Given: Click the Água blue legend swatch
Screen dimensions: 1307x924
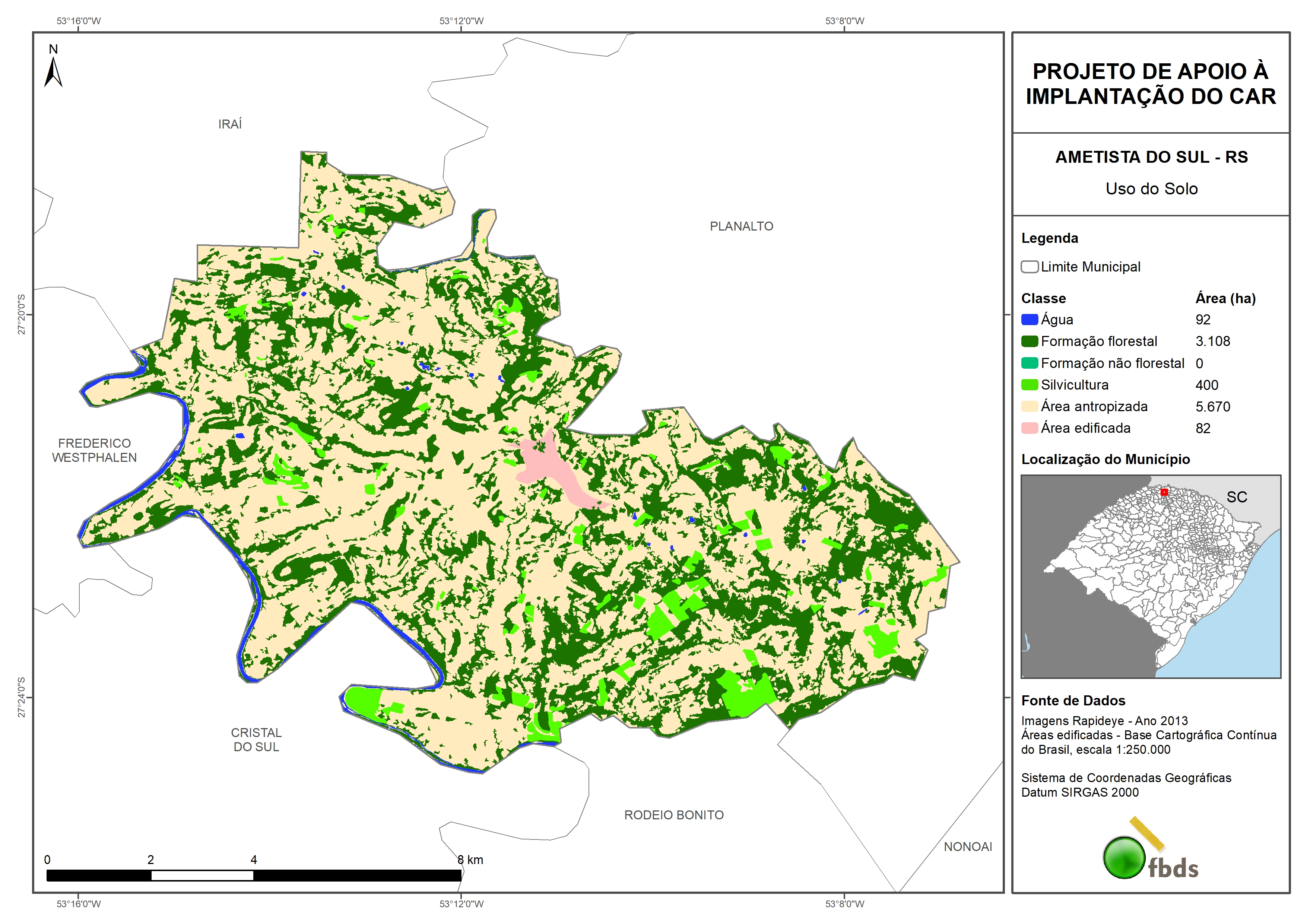Looking at the screenshot, I should (1029, 320).
